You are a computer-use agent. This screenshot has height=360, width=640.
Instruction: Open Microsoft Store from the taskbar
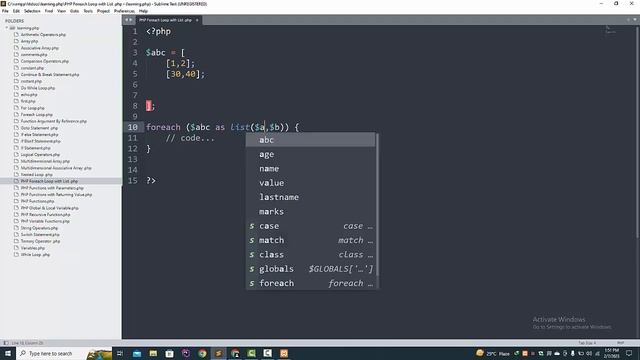point(169,353)
